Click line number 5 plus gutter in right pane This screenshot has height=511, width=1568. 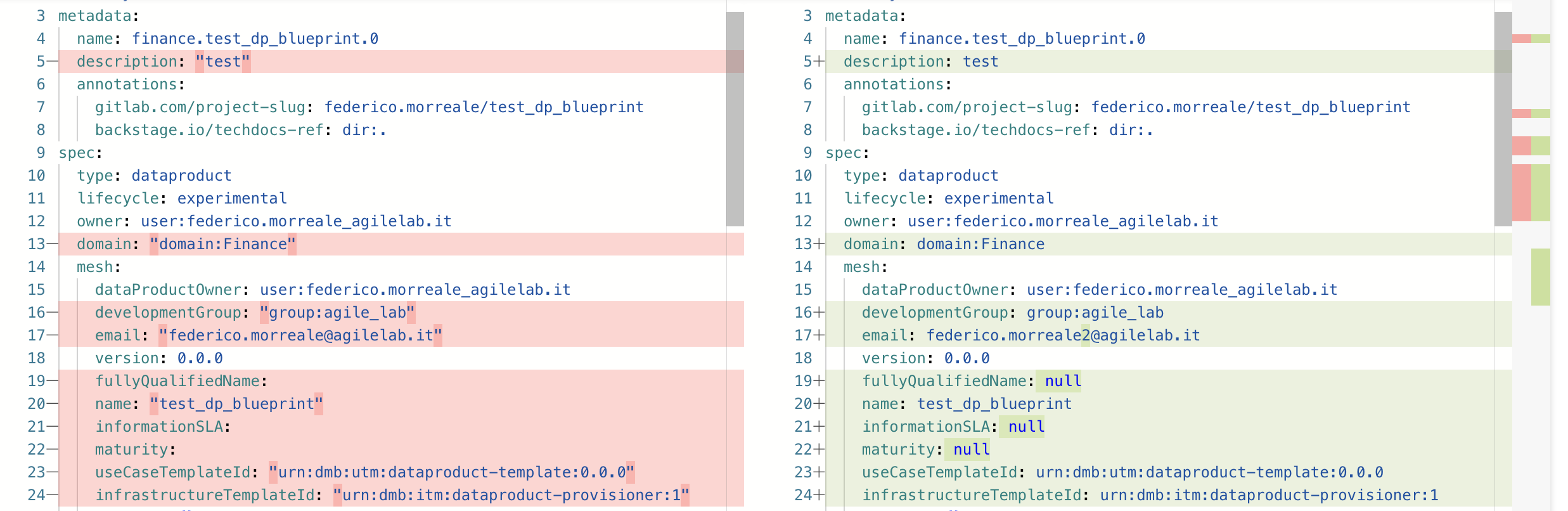coord(814,61)
